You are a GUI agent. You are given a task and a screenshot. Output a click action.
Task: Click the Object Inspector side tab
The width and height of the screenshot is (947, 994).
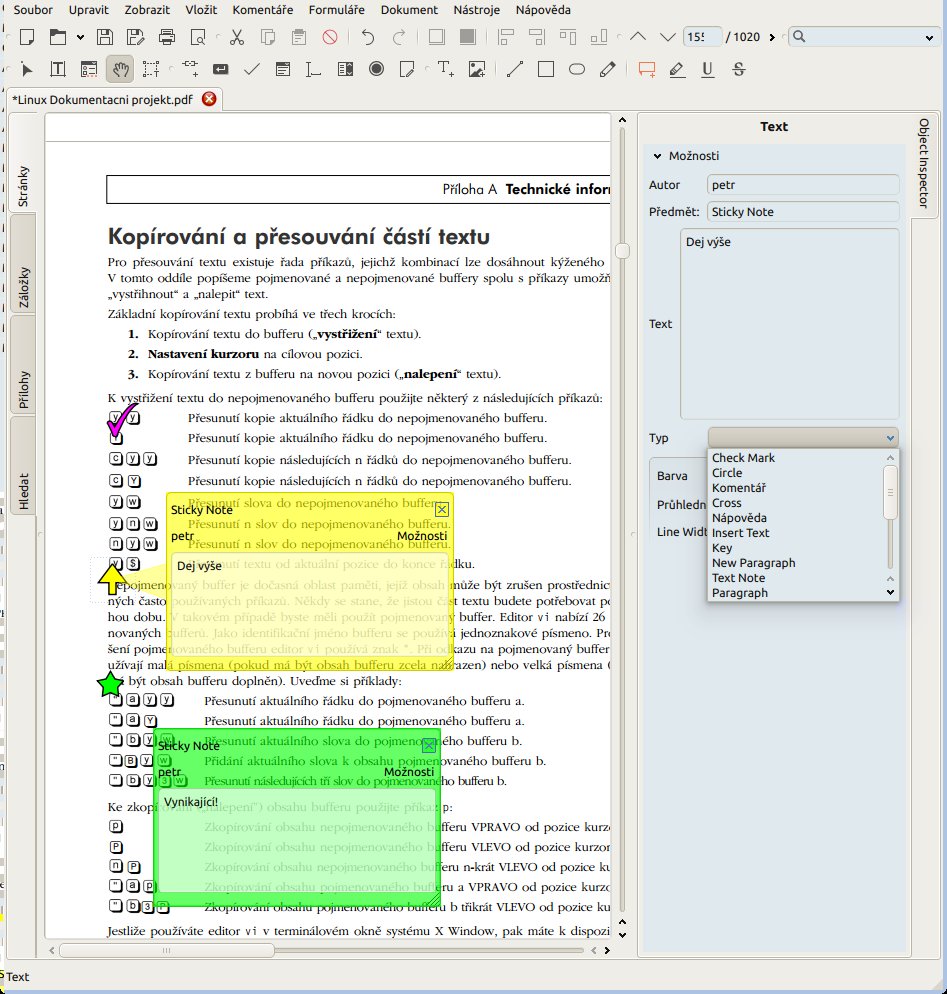tap(924, 164)
